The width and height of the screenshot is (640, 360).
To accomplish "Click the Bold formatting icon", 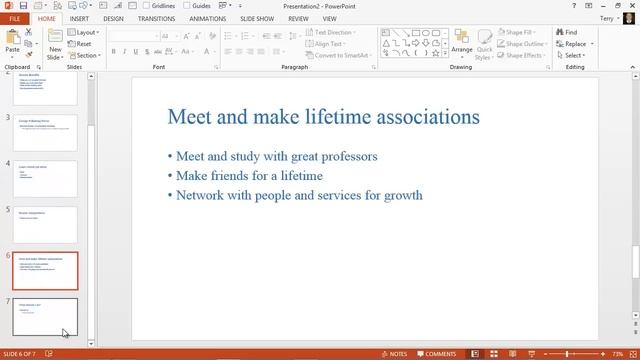I will click(113, 51).
